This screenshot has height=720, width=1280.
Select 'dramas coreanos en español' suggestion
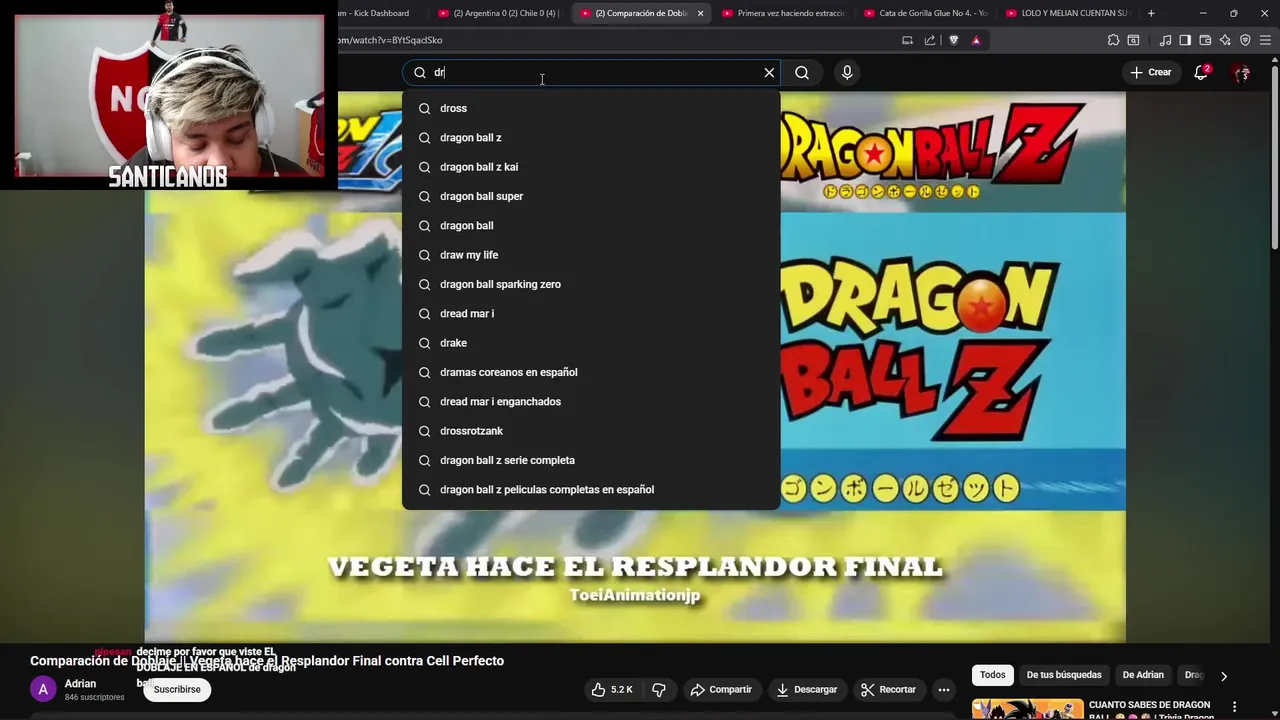coord(591,372)
